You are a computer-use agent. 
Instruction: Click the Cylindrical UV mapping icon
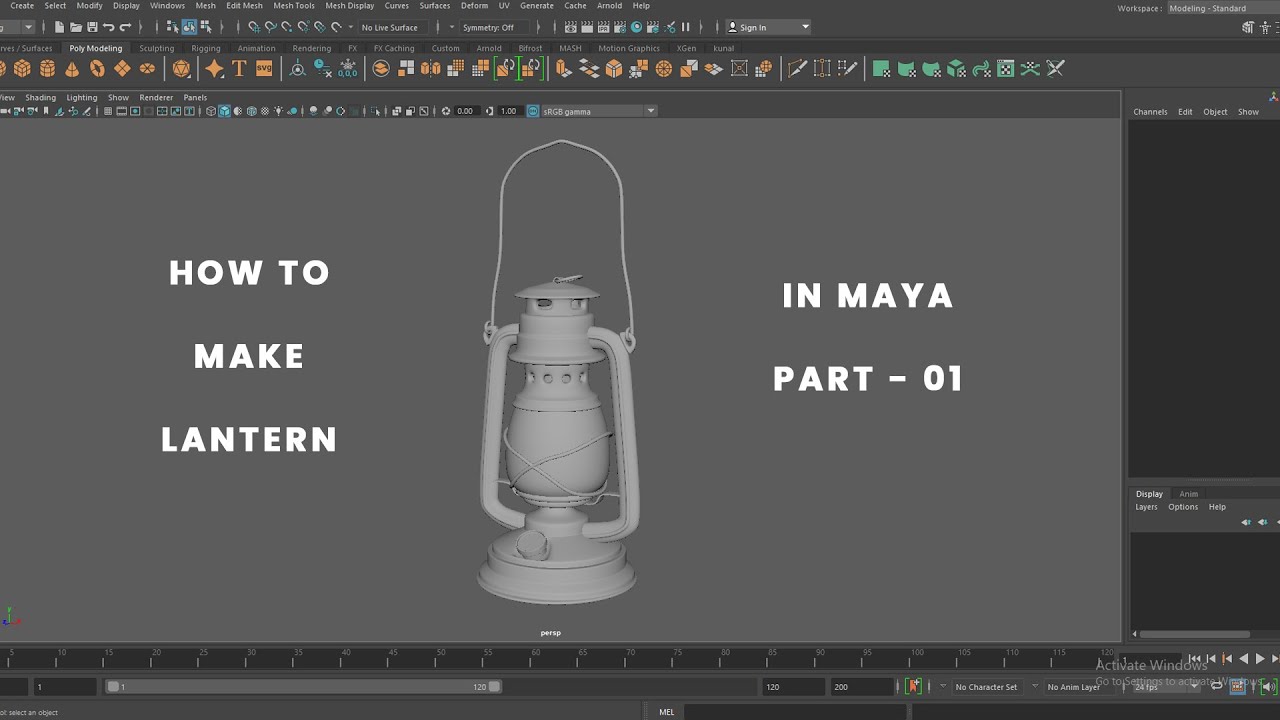tap(906, 68)
